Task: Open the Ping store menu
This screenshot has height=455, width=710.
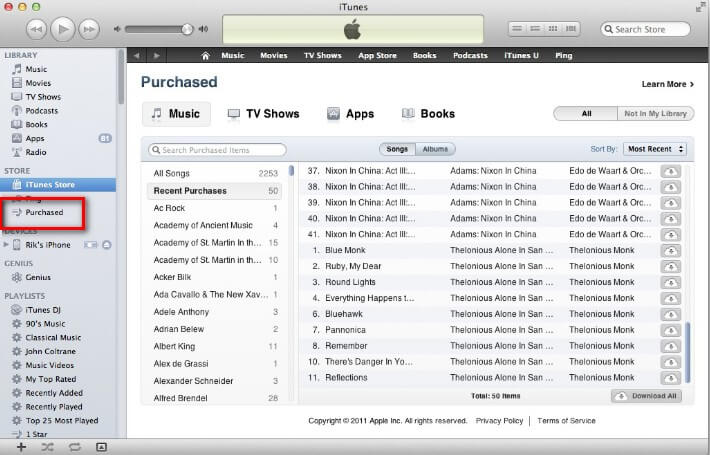Action: click(564, 56)
